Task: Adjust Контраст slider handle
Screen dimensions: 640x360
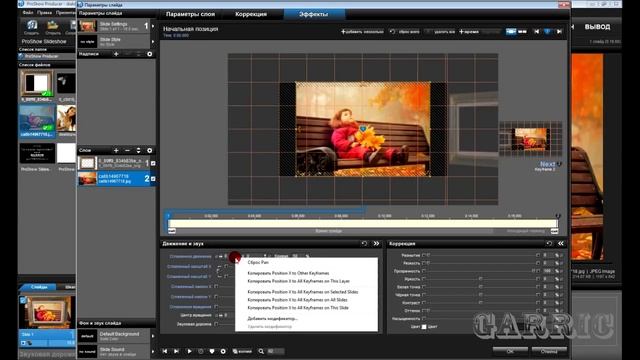Action: tap(480, 303)
